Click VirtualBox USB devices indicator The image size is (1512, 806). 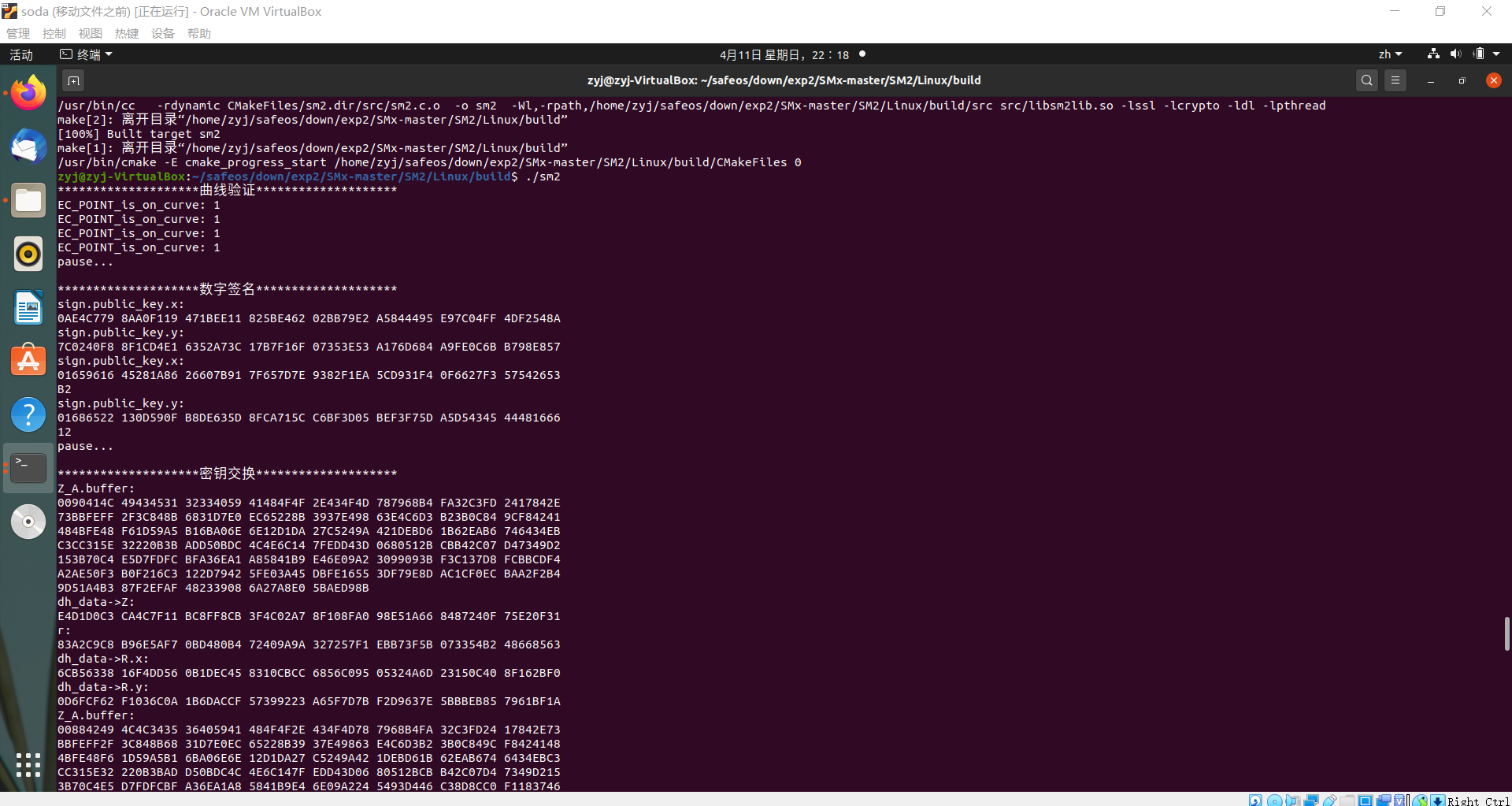point(1330,800)
